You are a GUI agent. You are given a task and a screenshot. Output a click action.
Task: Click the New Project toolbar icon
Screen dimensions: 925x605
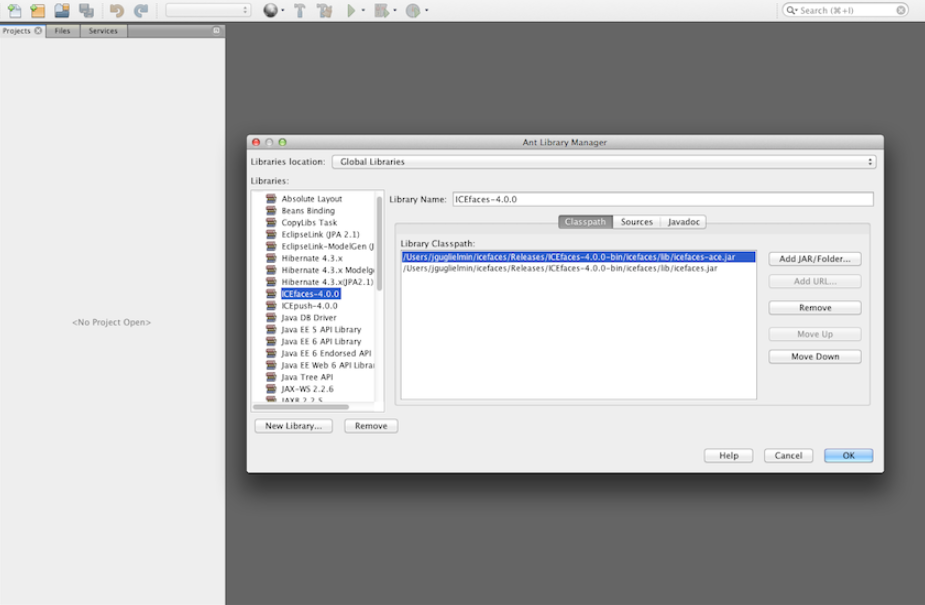tap(38, 10)
